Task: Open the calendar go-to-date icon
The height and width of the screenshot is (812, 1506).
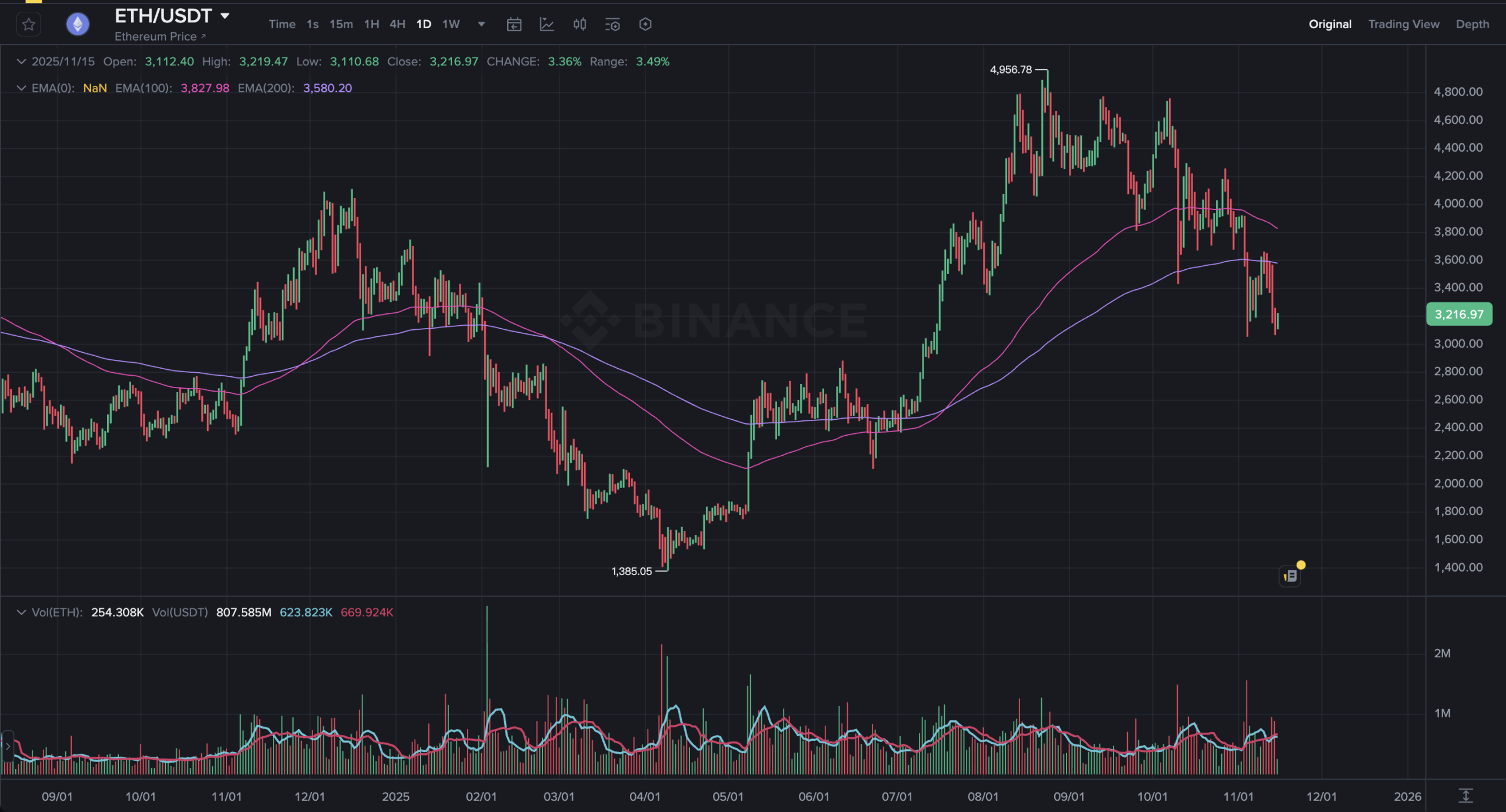Action: (x=514, y=25)
